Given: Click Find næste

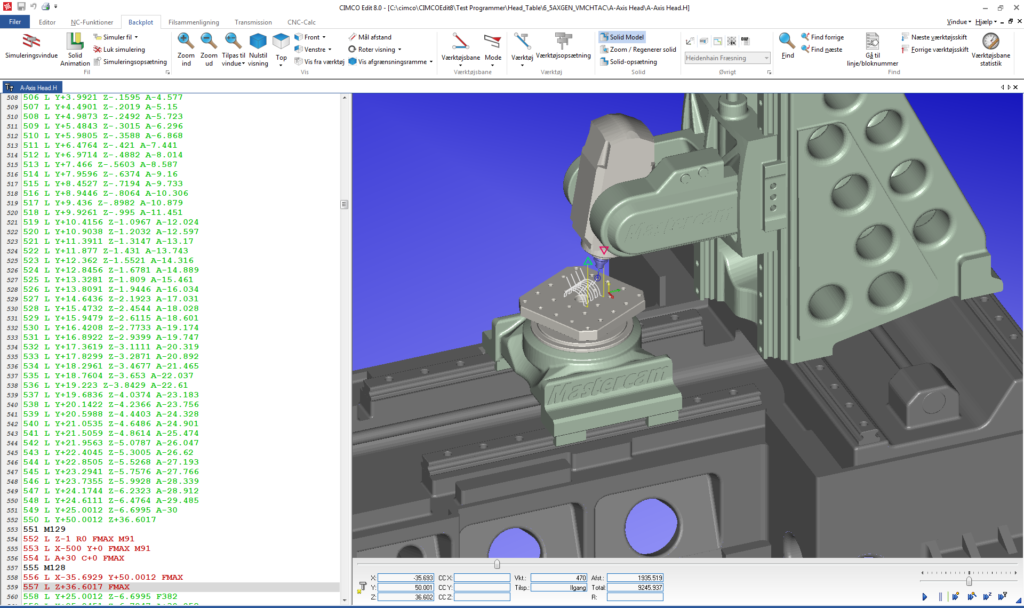Looking at the screenshot, I should (x=822, y=50).
